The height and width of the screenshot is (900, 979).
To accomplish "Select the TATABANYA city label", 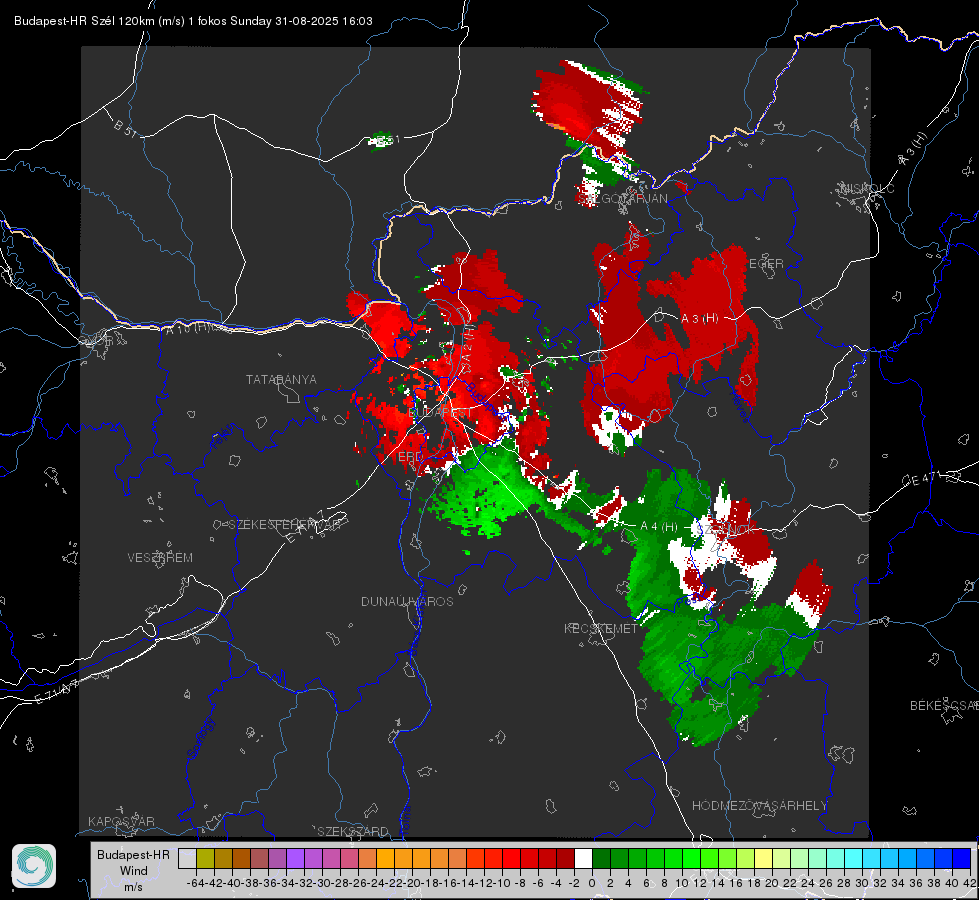I will [281, 379].
